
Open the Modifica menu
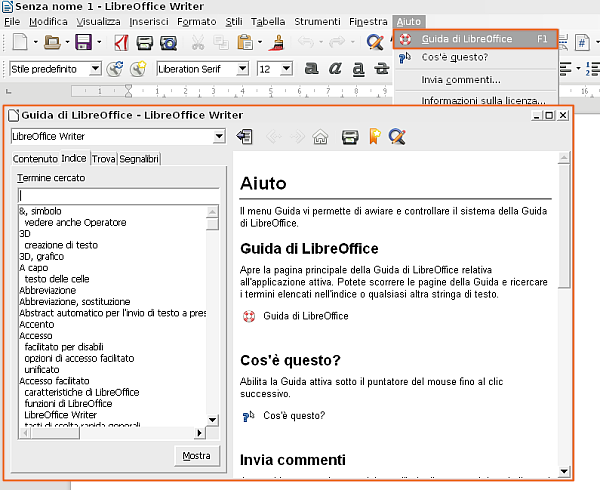tap(48, 21)
